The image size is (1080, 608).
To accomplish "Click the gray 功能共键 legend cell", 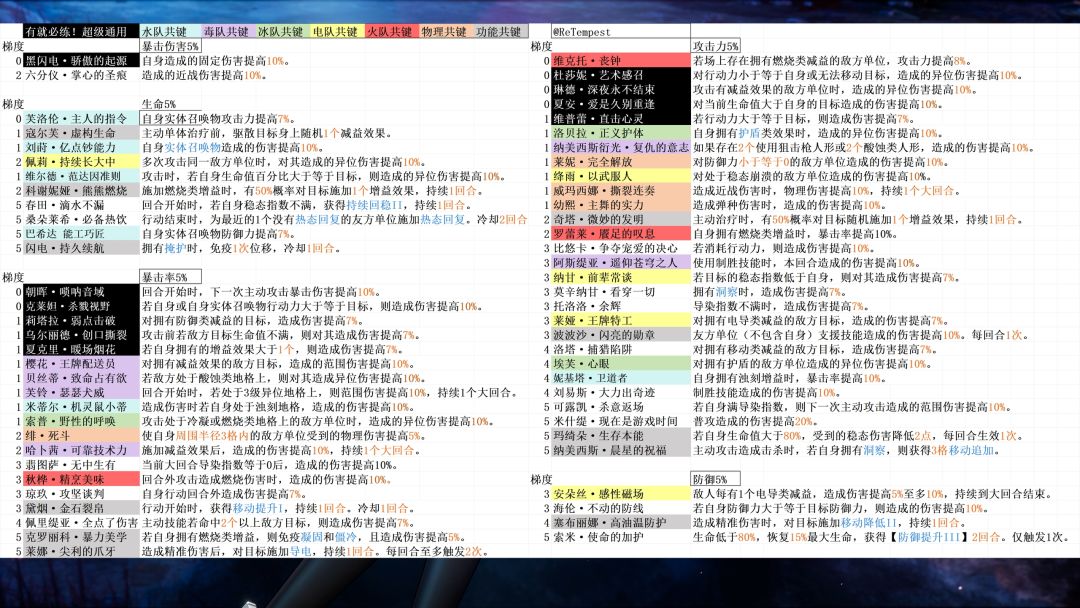I will tap(501, 32).
